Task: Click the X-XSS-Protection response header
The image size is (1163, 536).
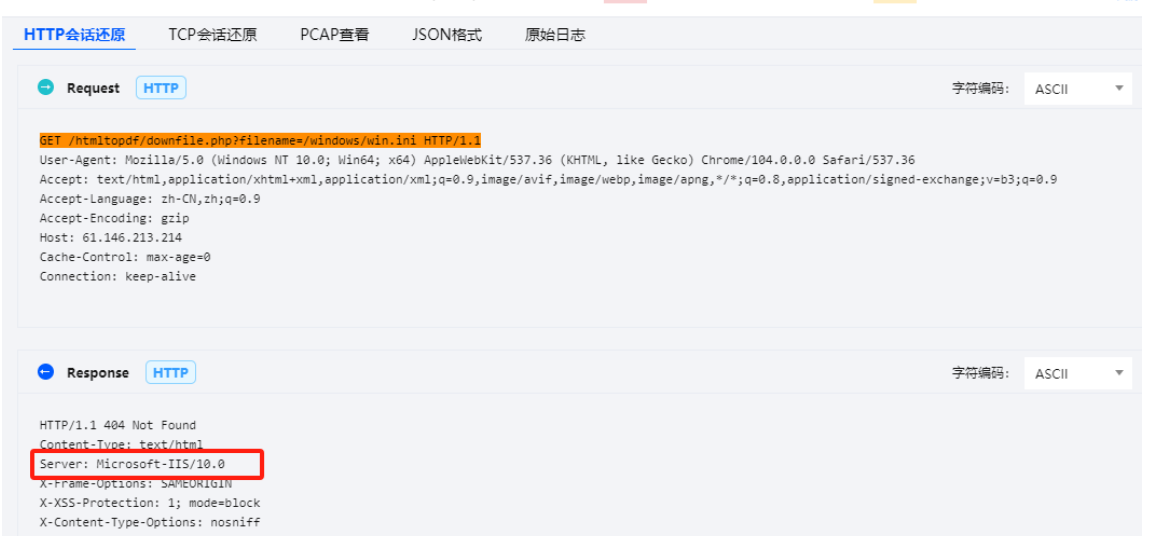Action: click(150, 503)
